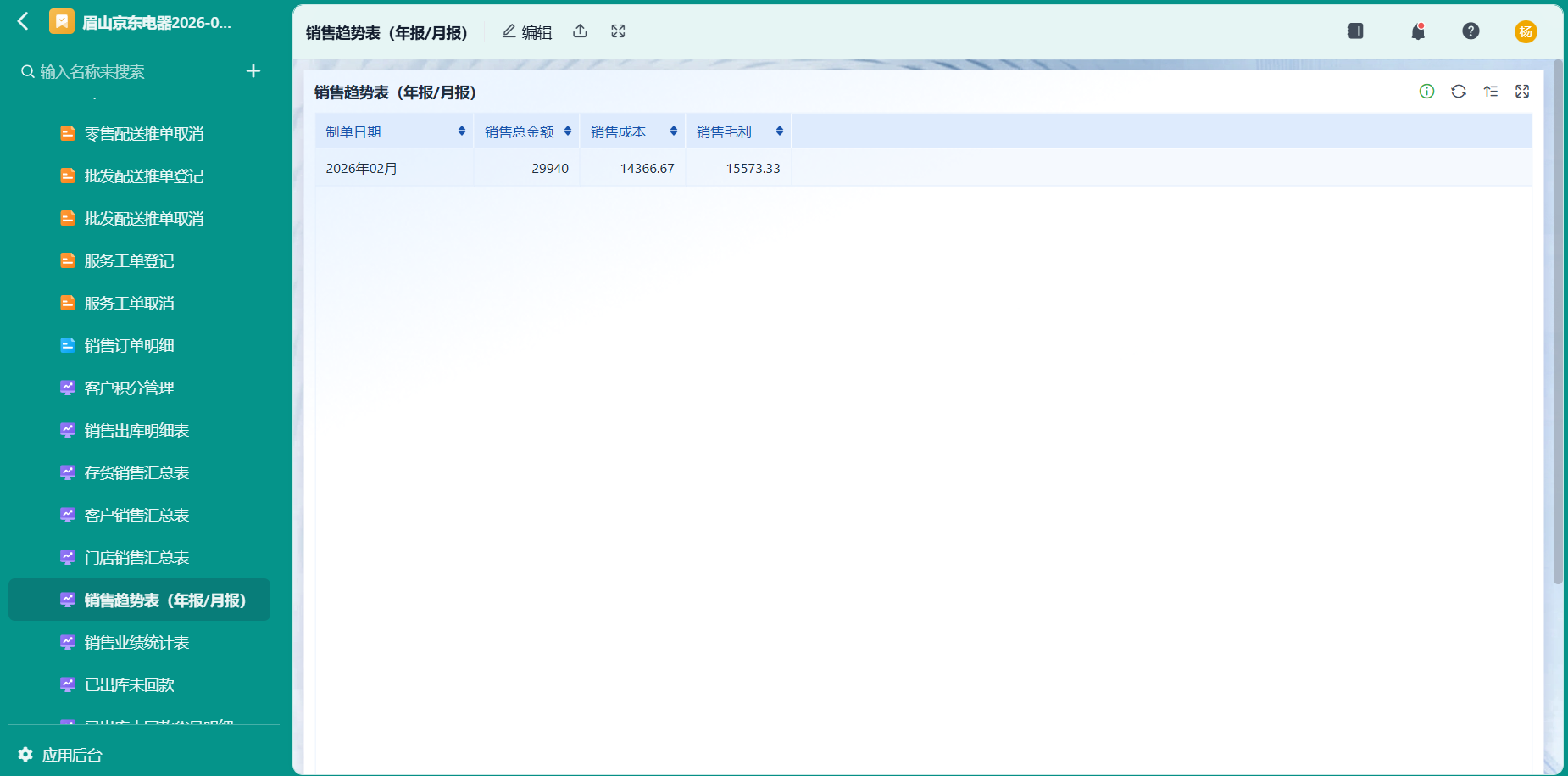Open 销售业绩统计表 in sidebar
Viewport: 1568px width, 776px height.
click(139, 642)
